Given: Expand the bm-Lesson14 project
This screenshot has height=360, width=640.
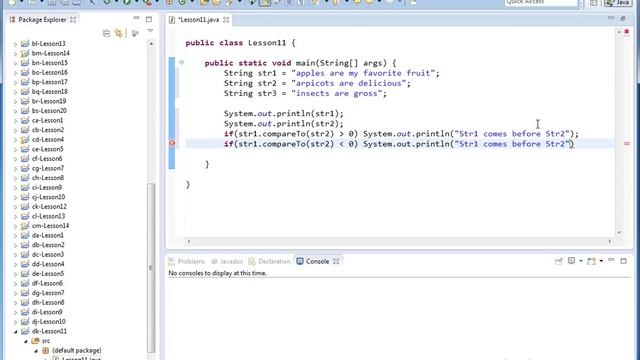Looking at the screenshot, I should pos(16,53).
